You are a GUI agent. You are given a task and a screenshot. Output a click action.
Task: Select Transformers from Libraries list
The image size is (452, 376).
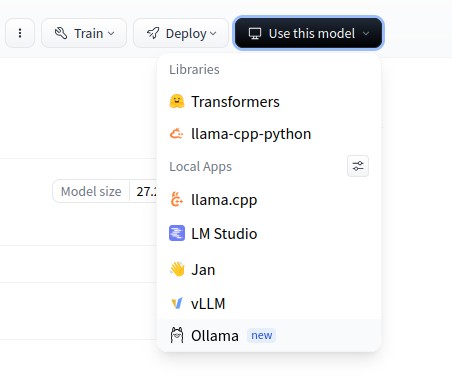269,101
